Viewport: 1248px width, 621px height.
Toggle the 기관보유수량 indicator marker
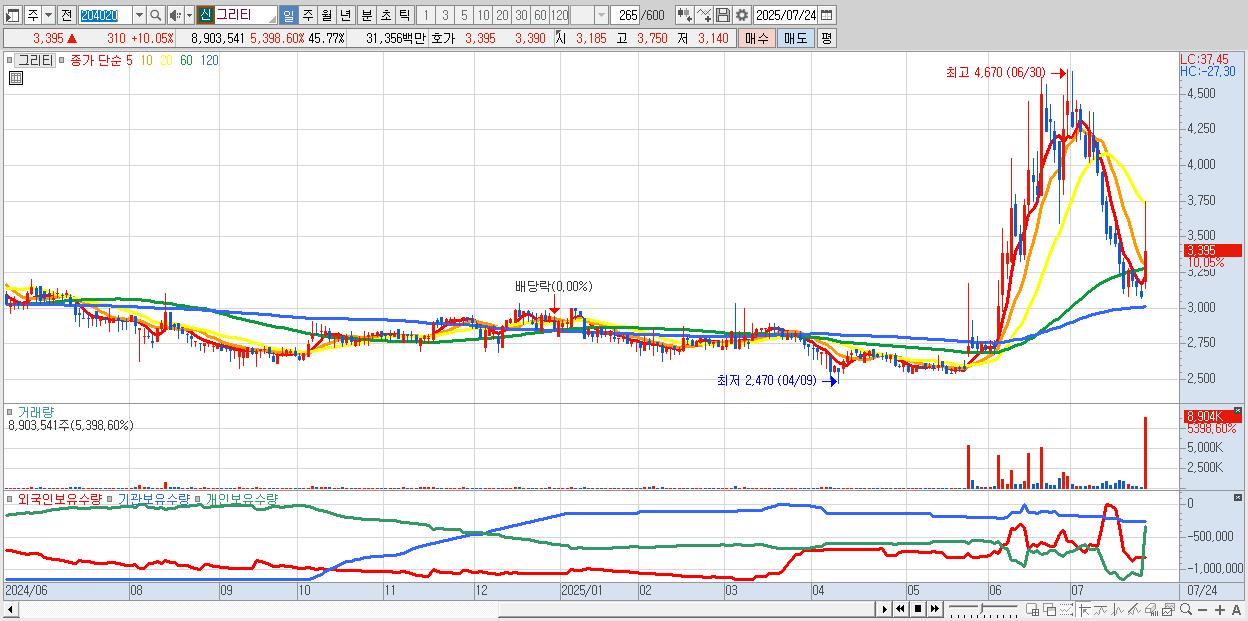tap(111, 498)
